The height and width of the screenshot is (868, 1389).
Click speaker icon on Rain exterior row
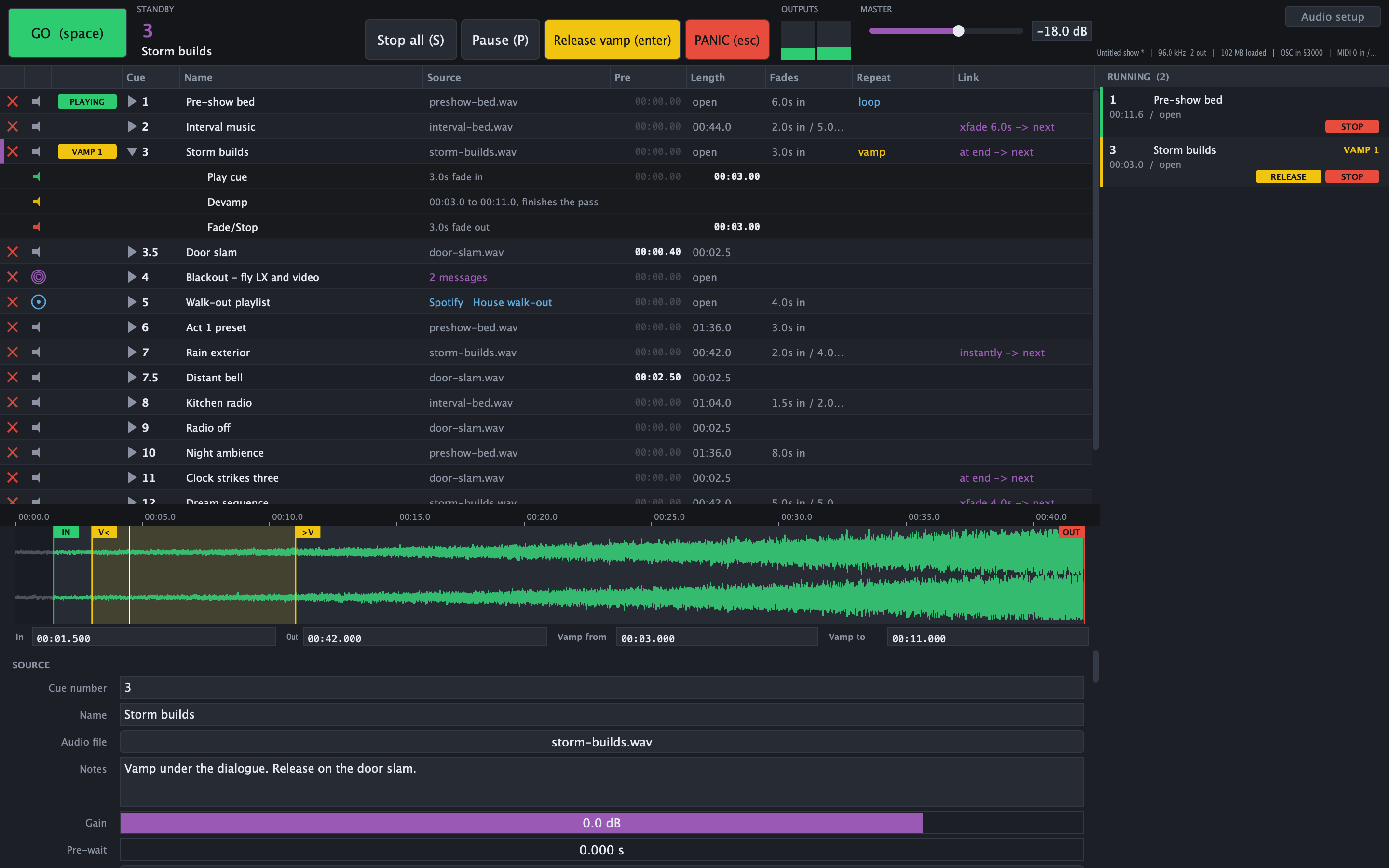tap(37, 352)
